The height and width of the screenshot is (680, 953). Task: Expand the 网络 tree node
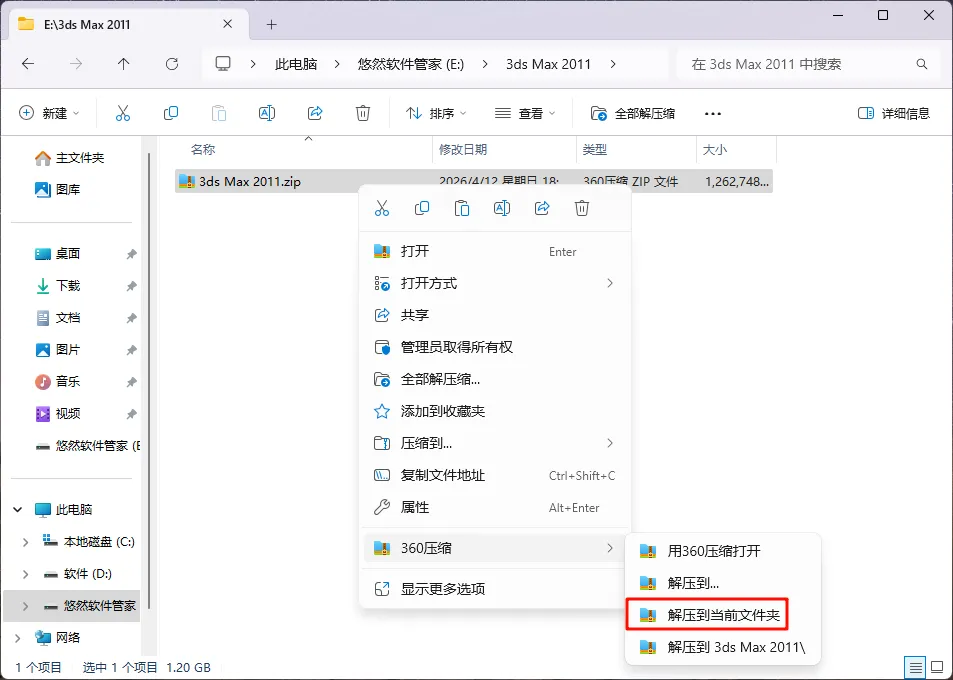click(18, 637)
